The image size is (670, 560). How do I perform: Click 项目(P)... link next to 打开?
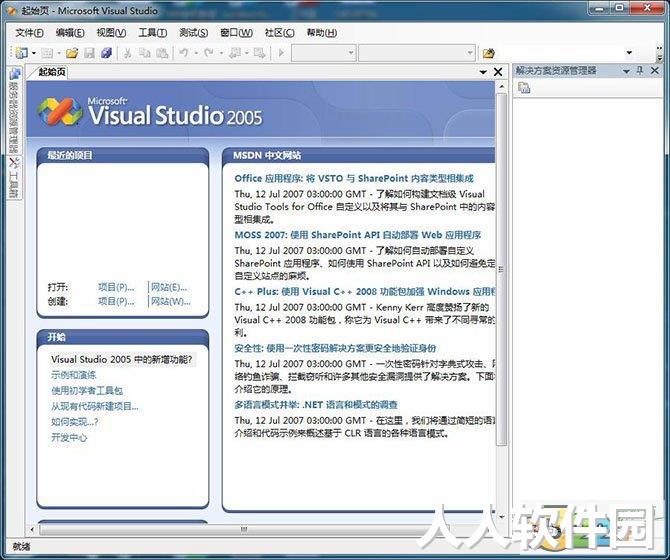tap(116, 287)
